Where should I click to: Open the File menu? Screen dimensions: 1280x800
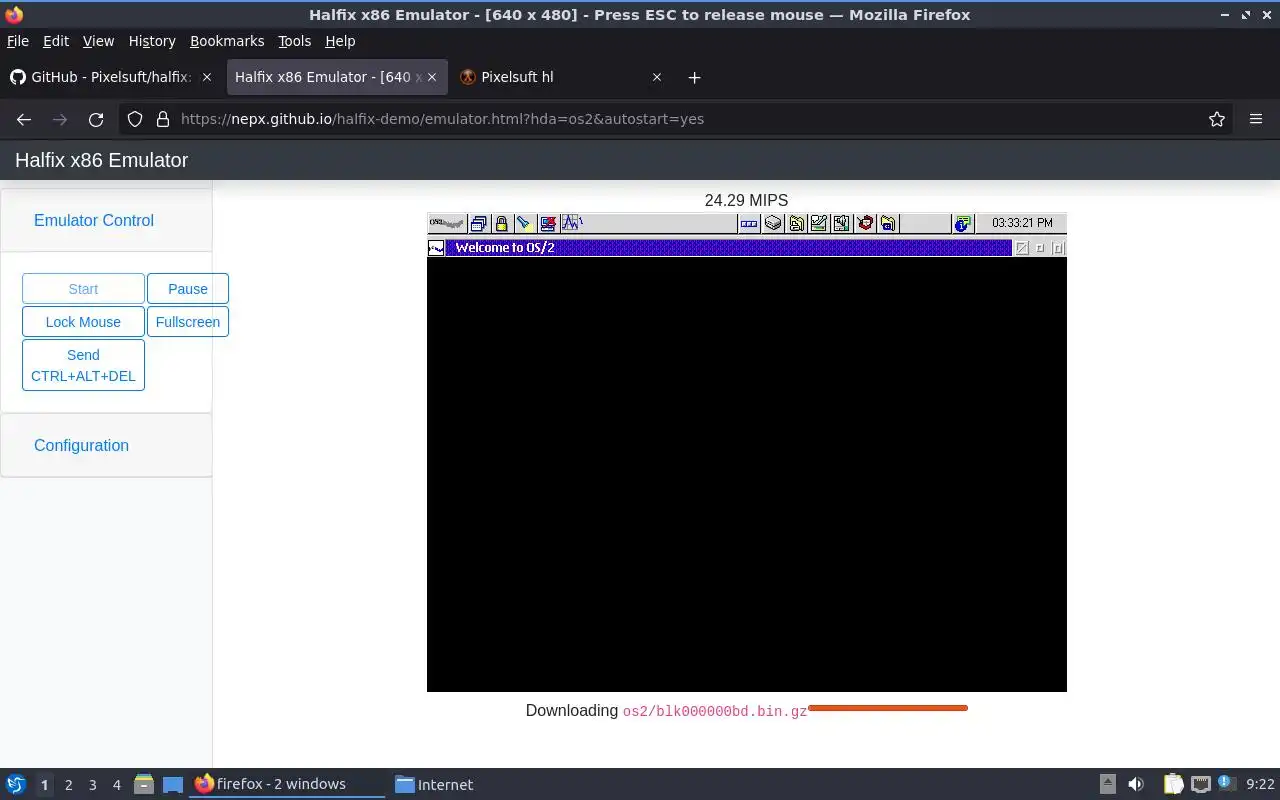pos(18,41)
